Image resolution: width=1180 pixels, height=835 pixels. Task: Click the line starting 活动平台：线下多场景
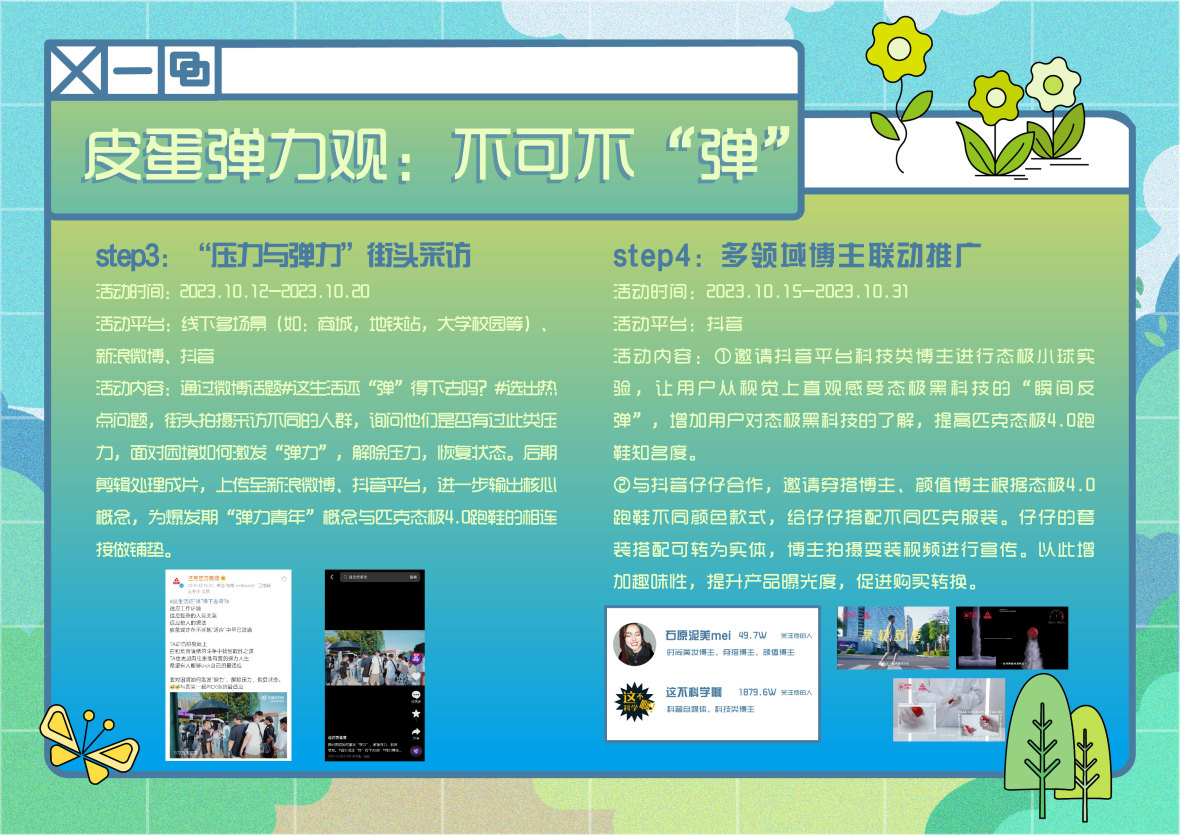[x=321, y=323]
